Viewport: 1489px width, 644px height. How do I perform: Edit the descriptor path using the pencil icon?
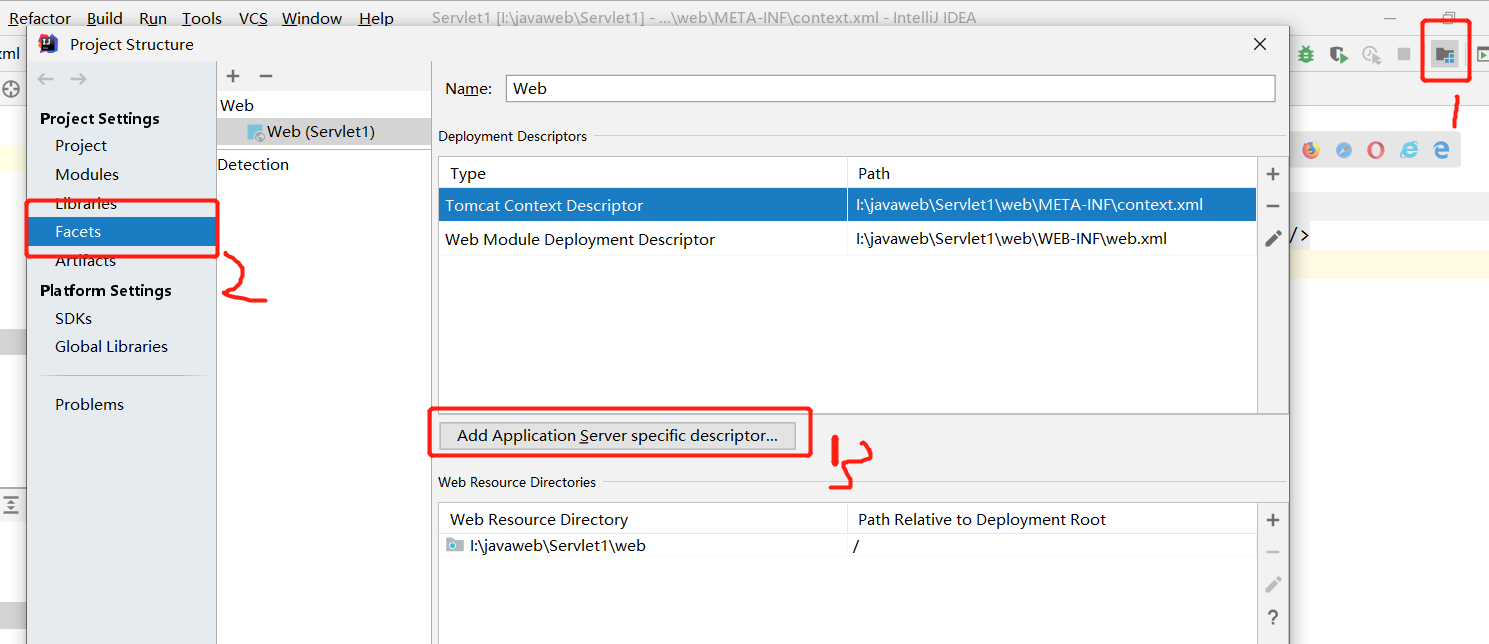(1272, 237)
